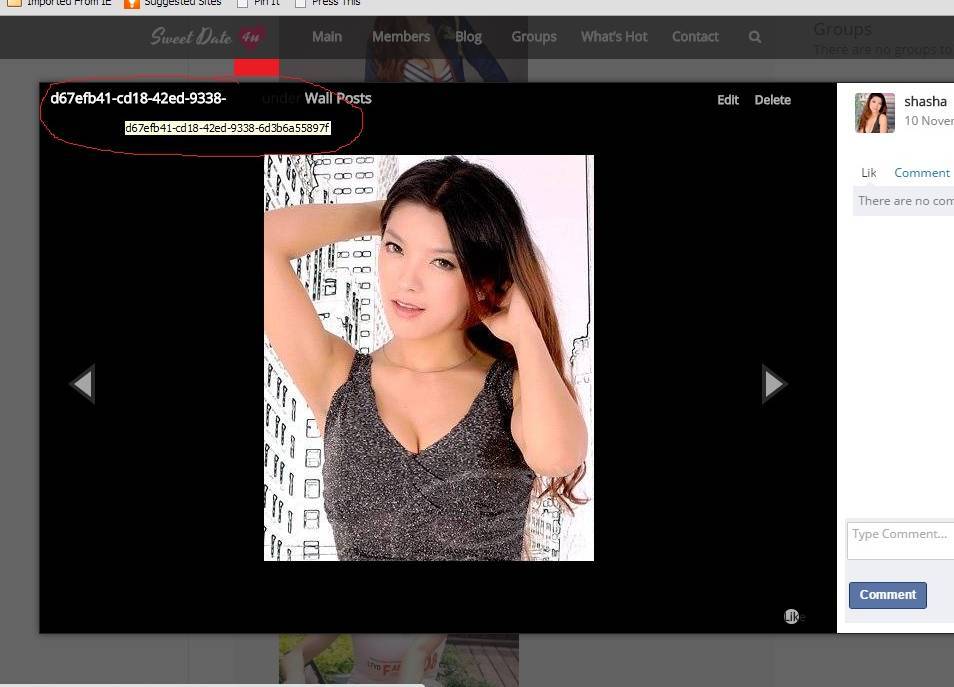
Task: Delete this photo via Delete link
Action: [x=772, y=100]
